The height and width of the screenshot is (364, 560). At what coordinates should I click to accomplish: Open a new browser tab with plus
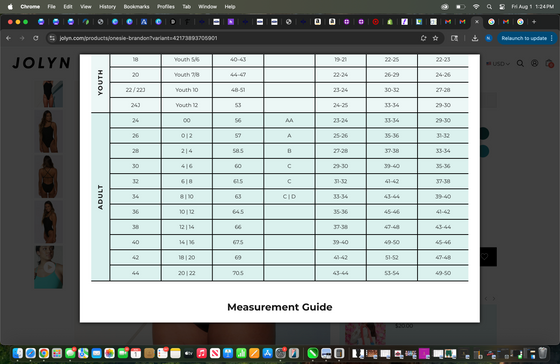[534, 22]
